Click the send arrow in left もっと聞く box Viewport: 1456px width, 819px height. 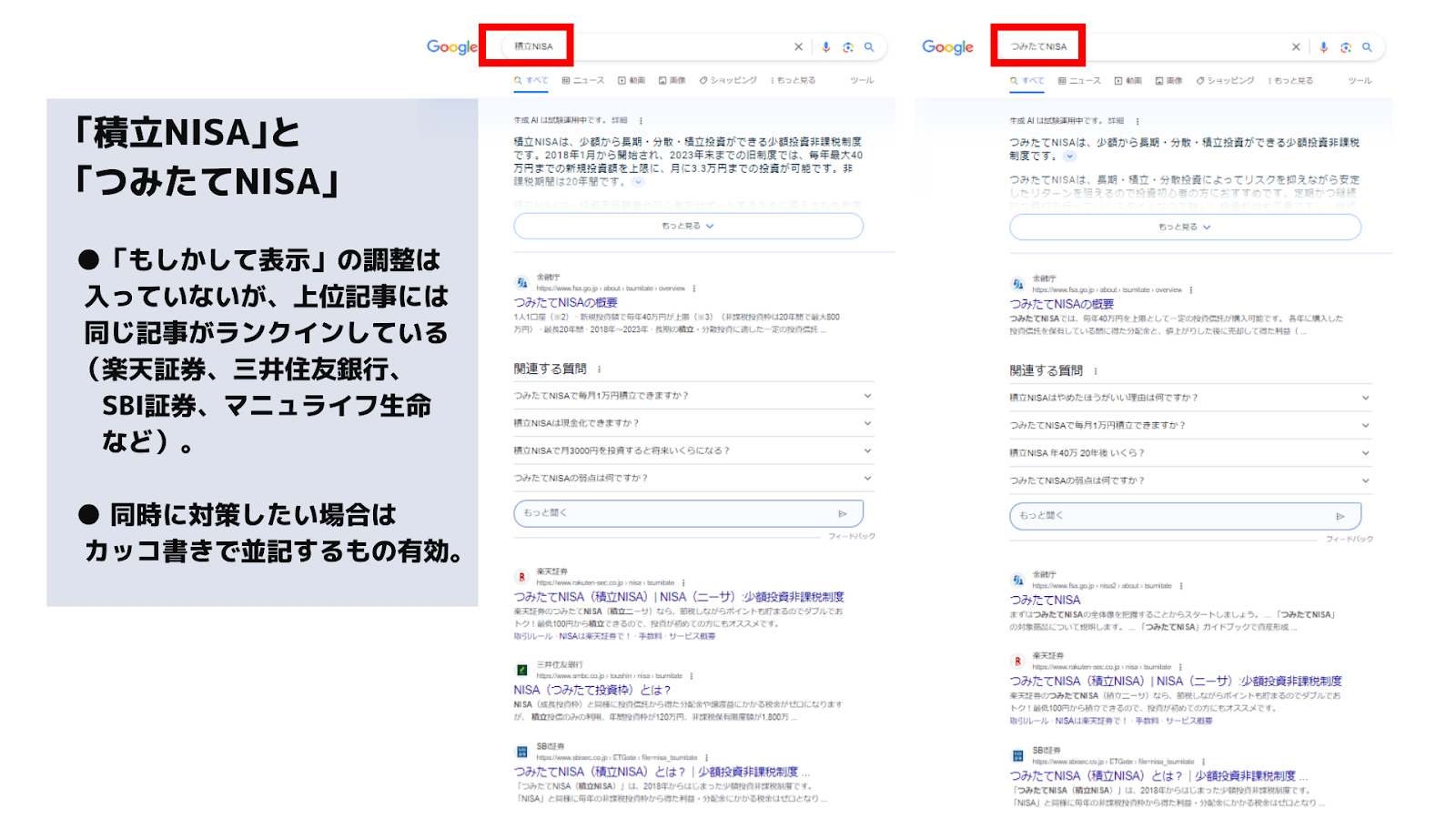843,513
